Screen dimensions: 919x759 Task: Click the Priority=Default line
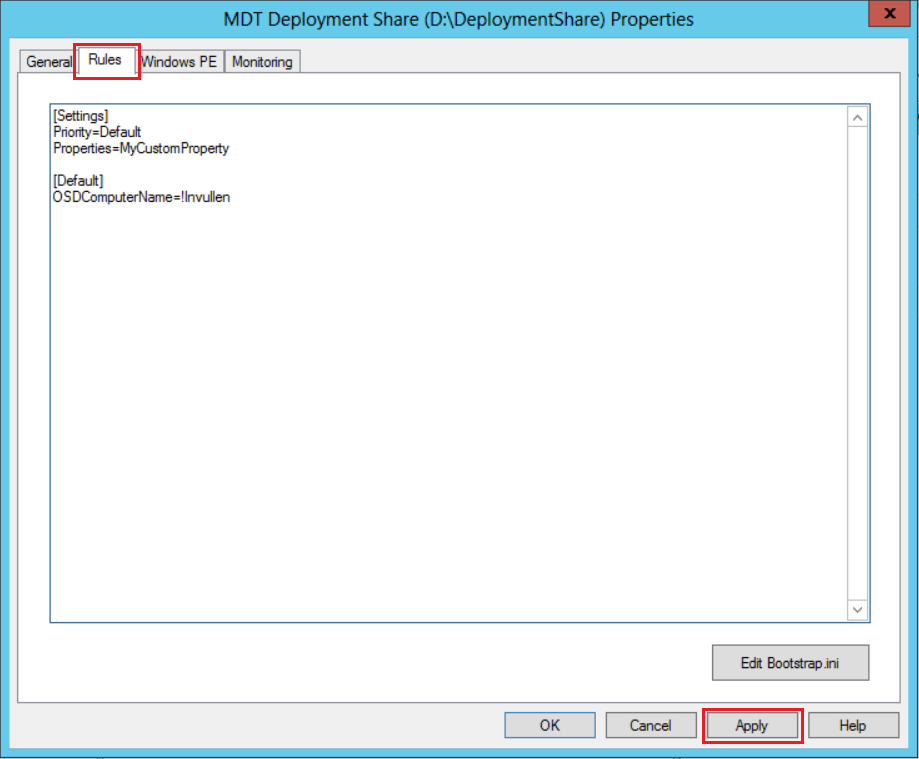(x=97, y=132)
